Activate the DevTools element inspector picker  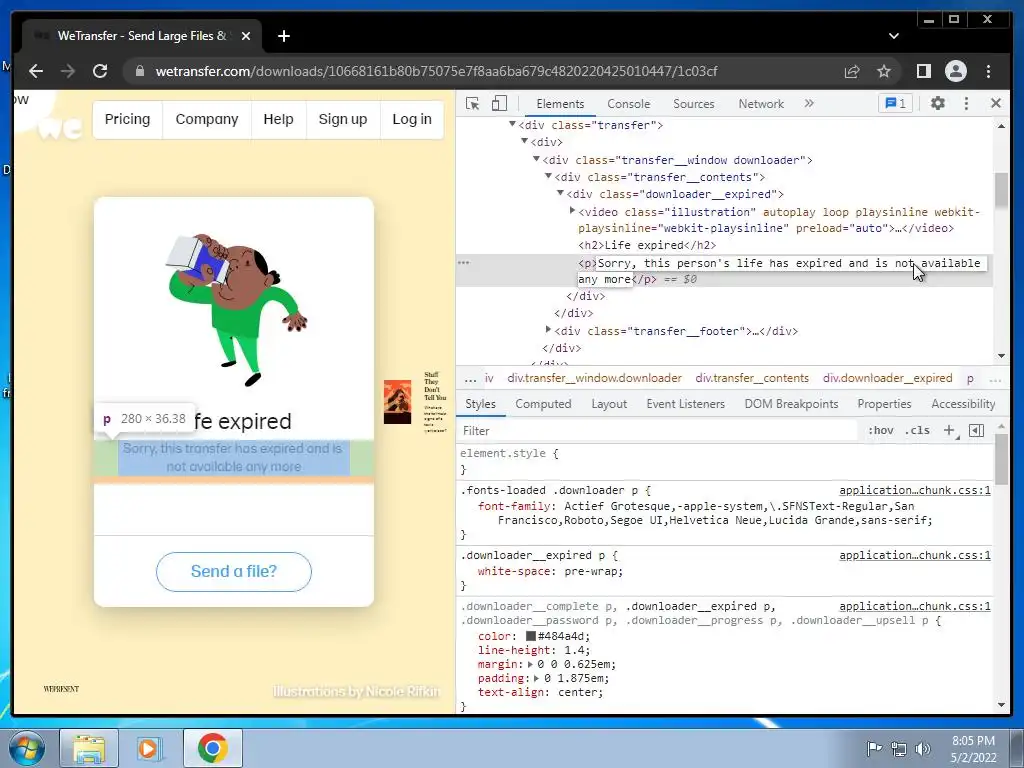(473, 103)
